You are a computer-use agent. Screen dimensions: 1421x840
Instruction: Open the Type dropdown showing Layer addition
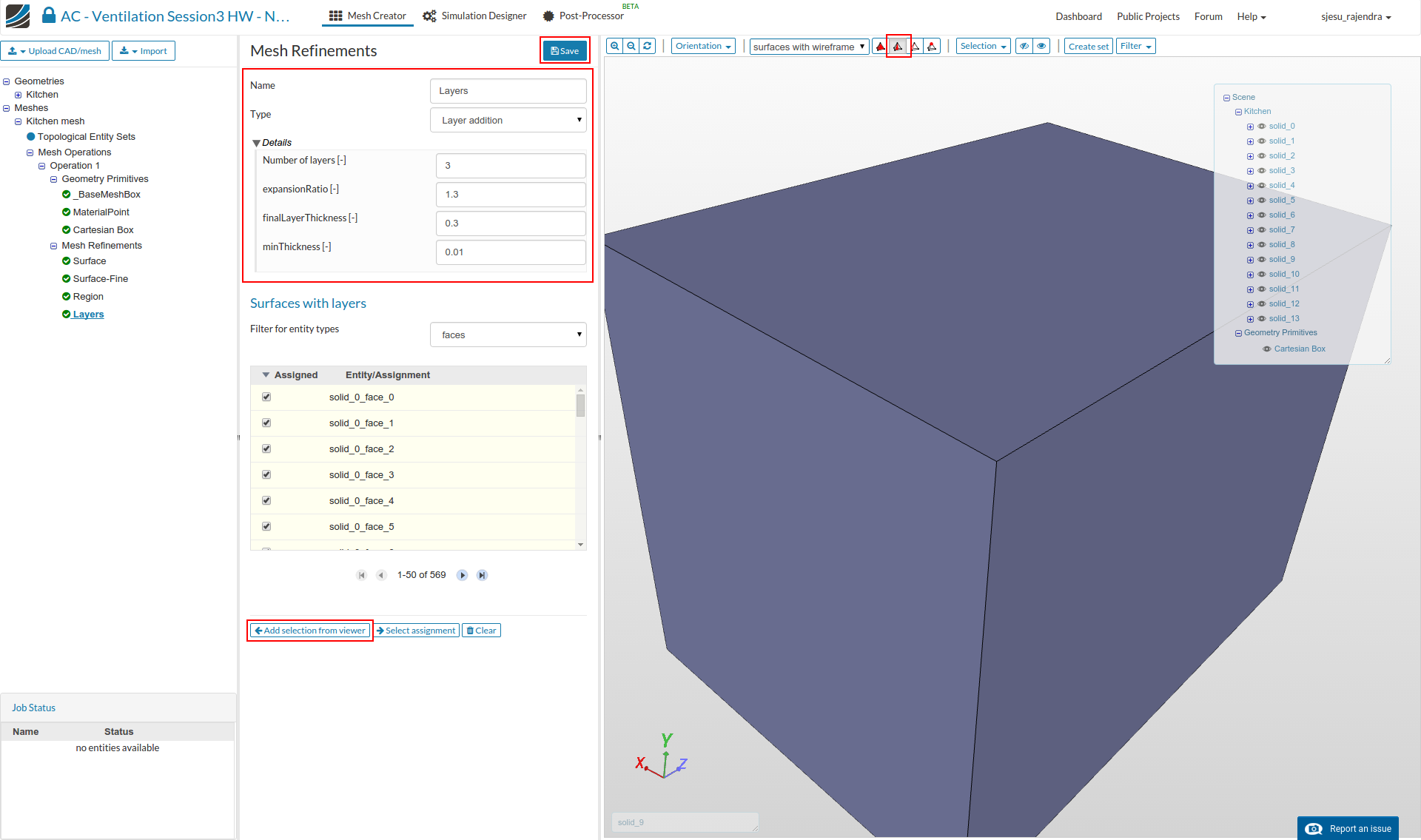click(x=508, y=120)
